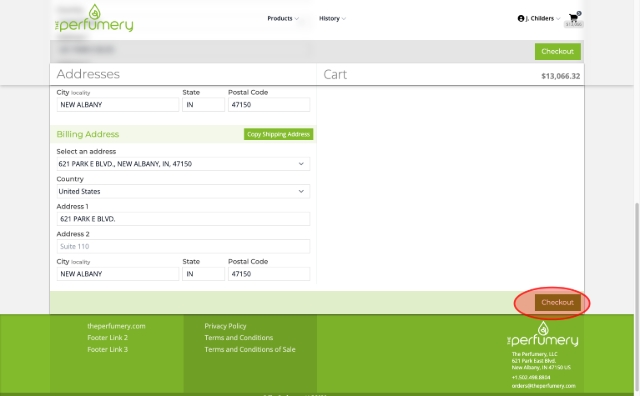Expand the Products menu
This screenshot has height=396, width=640.
283,18
